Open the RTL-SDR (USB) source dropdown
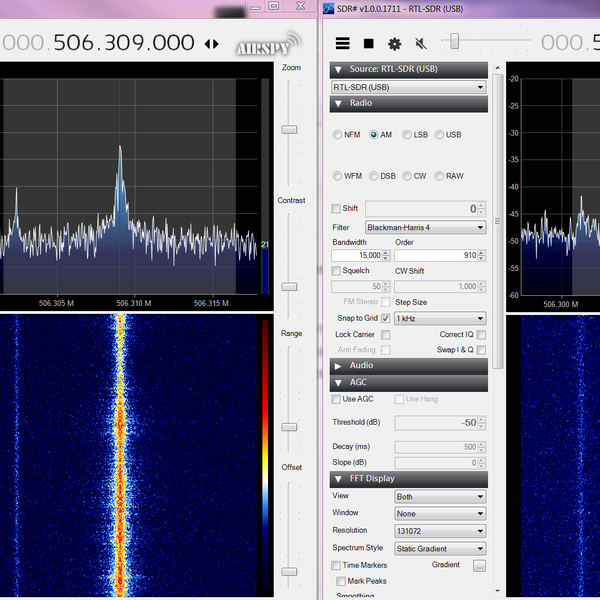Image resolution: width=600 pixels, height=600 pixels. (409, 87)
